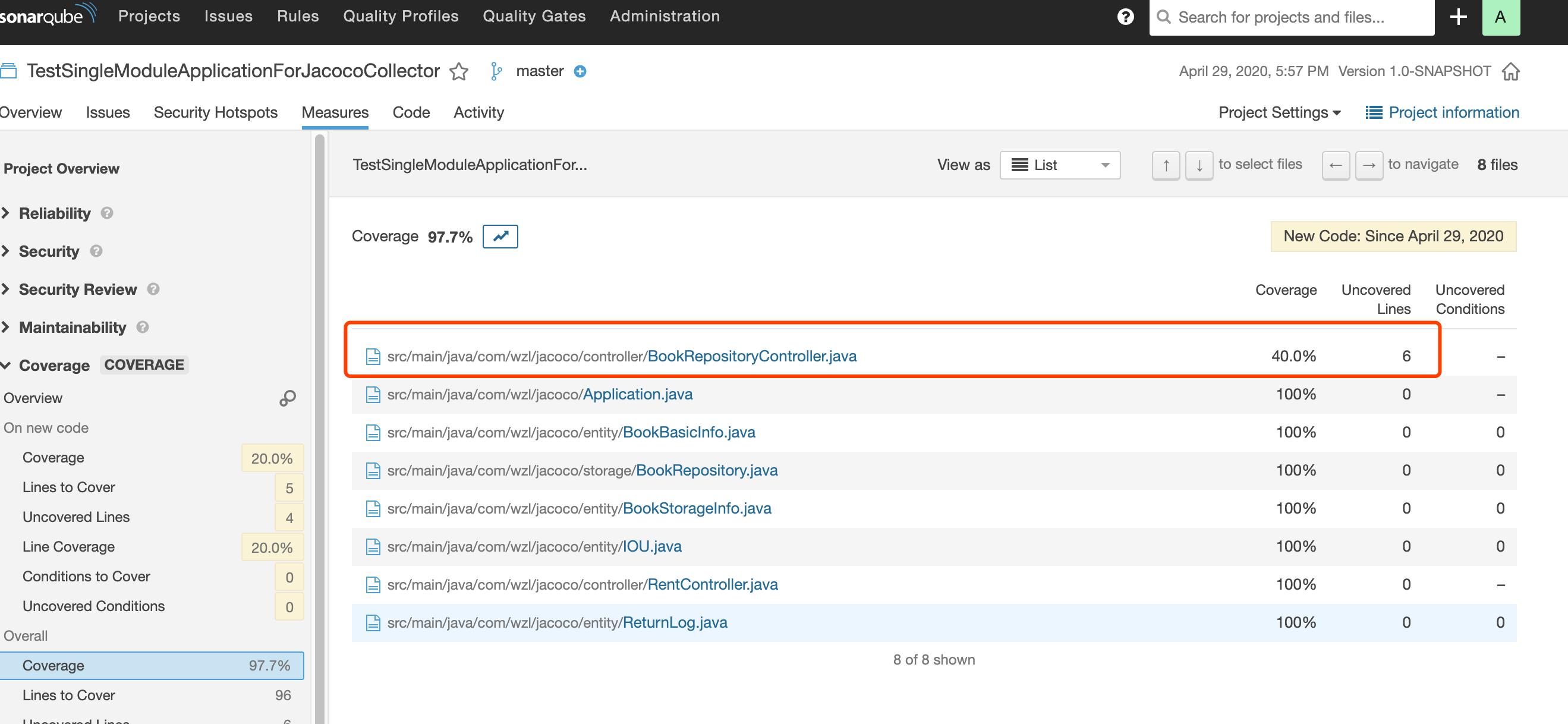The image size is (1568, 724).
Task: Open project homepage via house icon
Action: point(1511,72)
